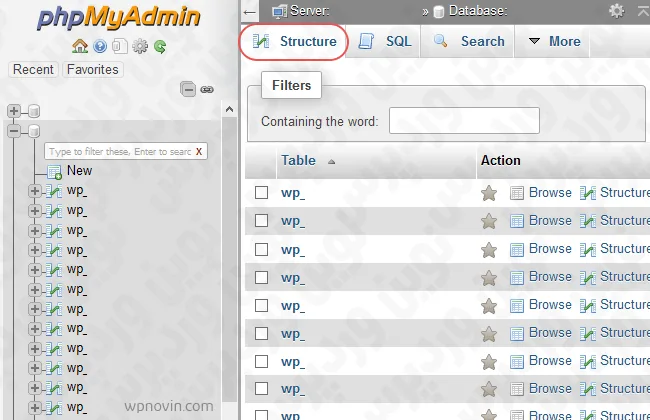Switch to the Structure tab

[x=294, y=41]
